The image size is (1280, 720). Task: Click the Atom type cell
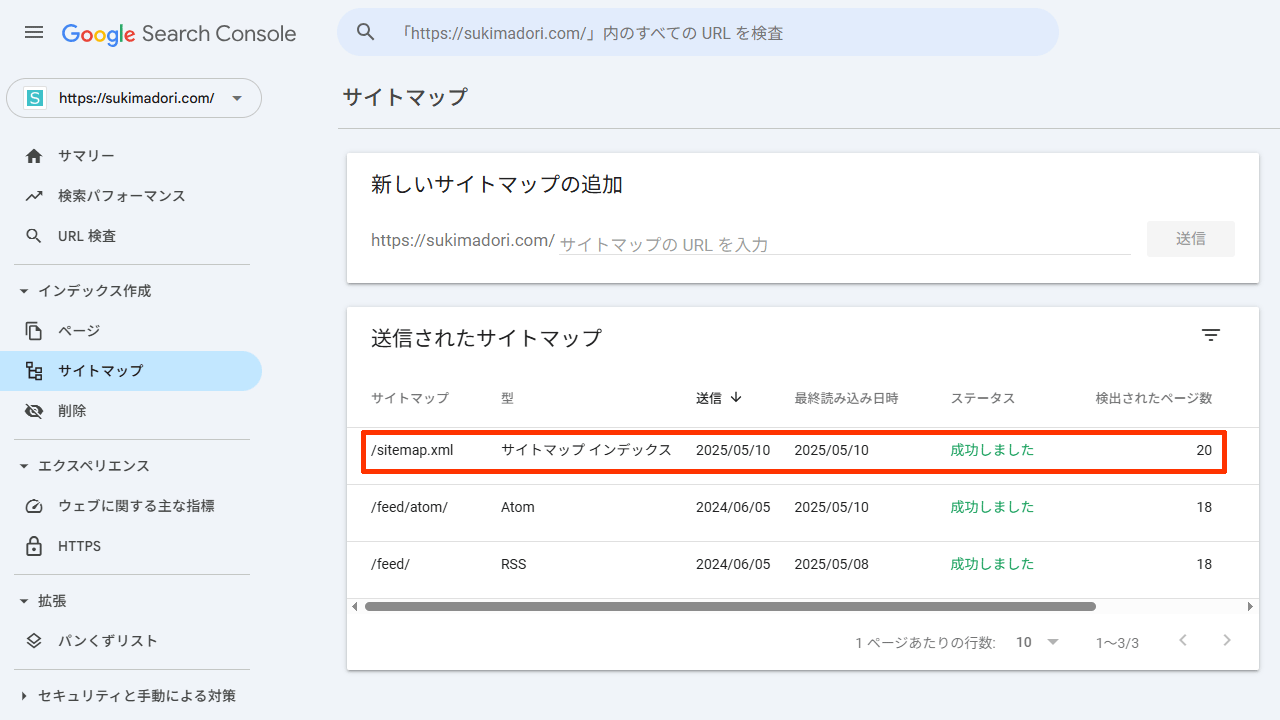[x=518, y=507]
